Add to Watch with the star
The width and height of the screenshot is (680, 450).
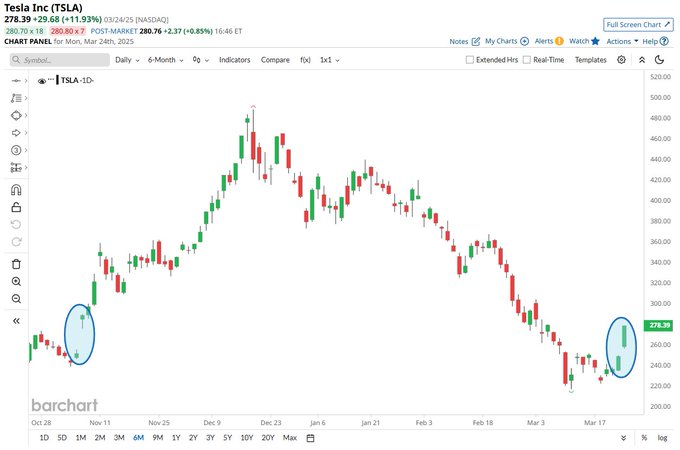(584, 41)
